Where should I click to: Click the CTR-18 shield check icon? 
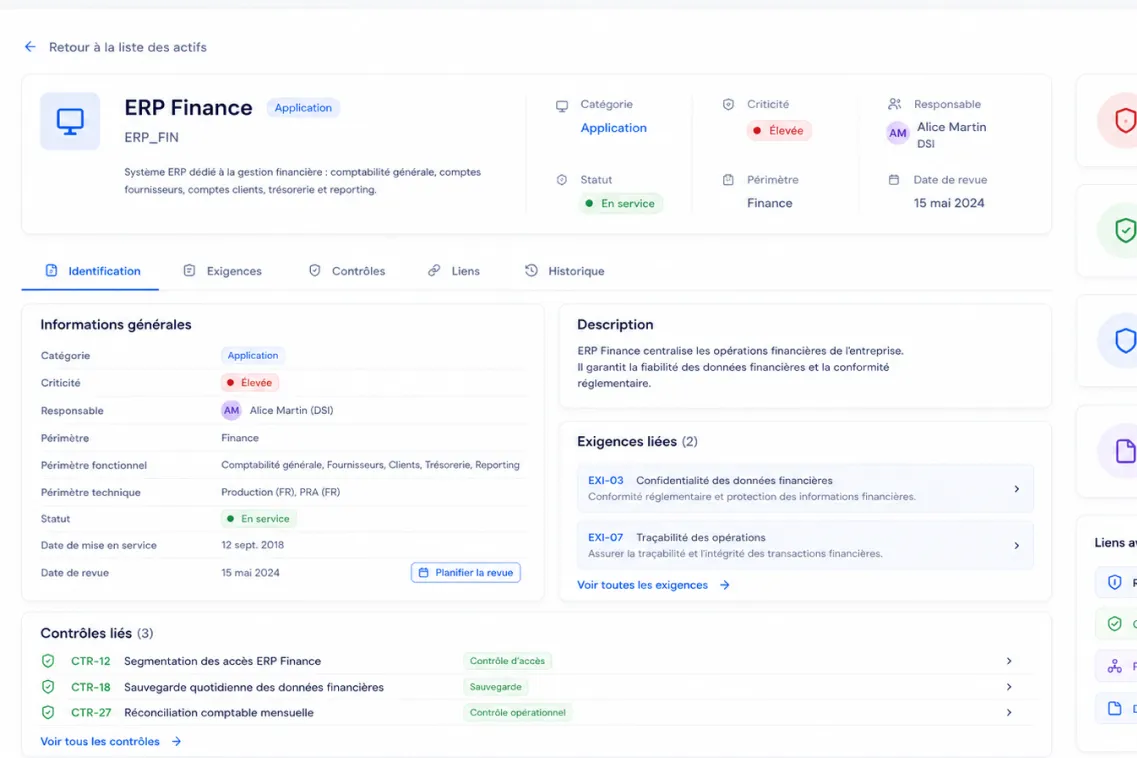48,687
